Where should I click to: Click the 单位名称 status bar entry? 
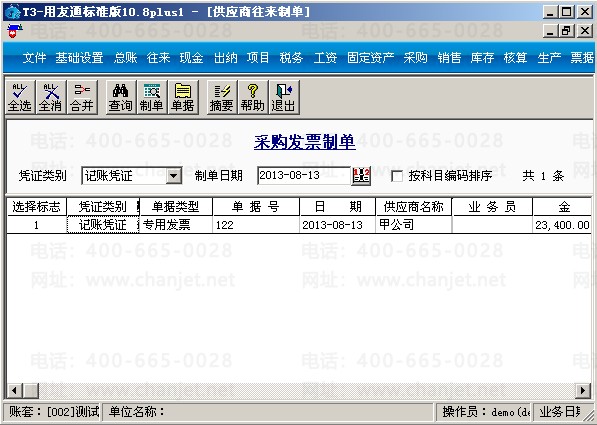coord(268,412)
